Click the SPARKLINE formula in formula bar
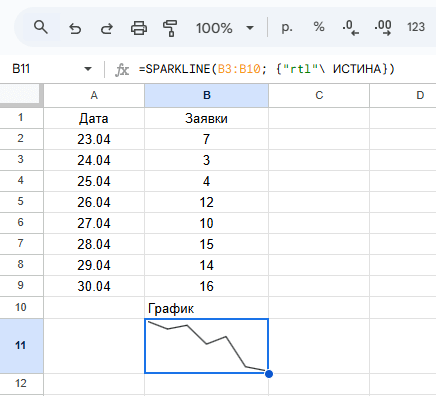Screen dimensions: 436x396 pos(267,69)
